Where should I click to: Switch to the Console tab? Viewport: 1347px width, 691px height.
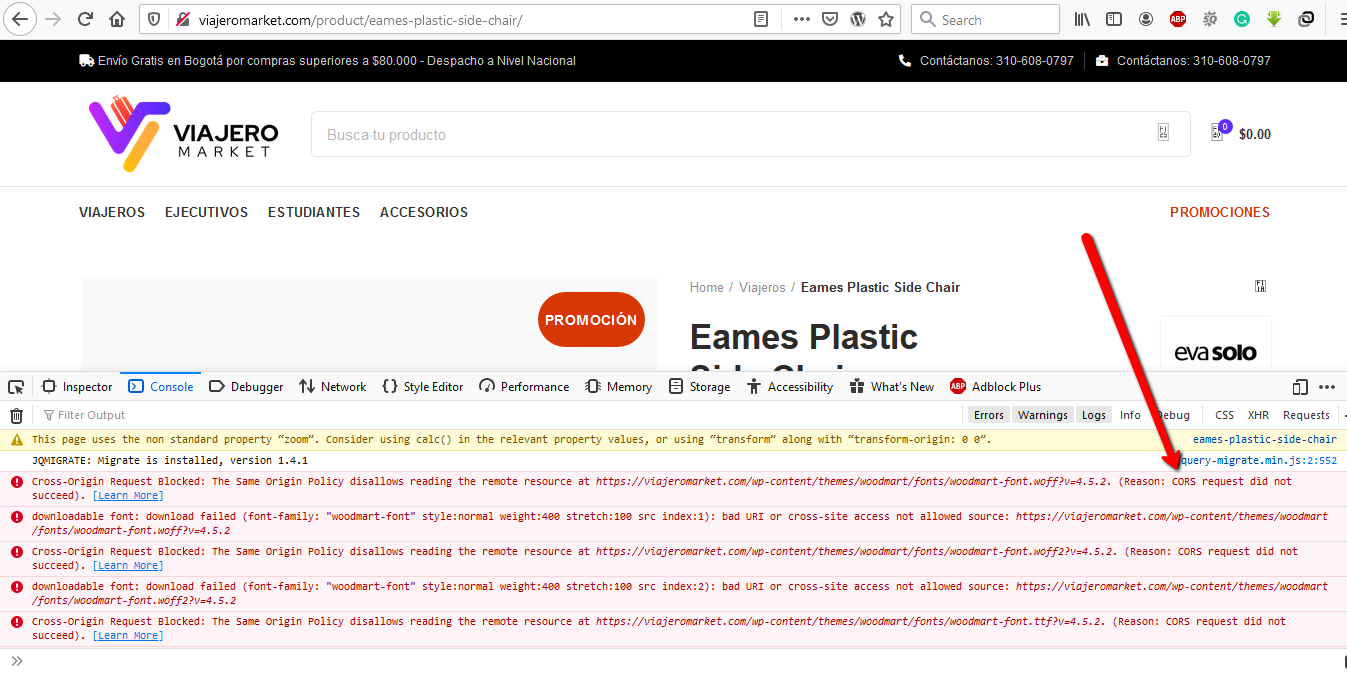click(x=161, y=387)
